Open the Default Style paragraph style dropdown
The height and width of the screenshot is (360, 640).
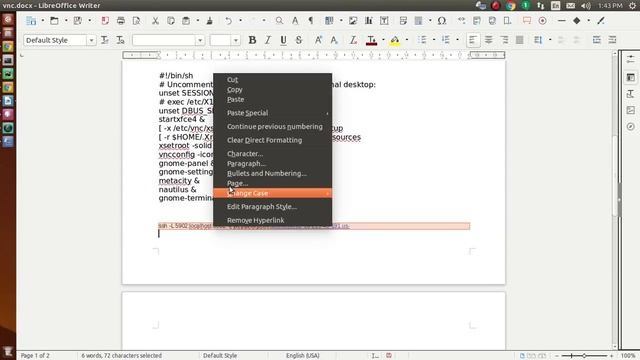91,40
